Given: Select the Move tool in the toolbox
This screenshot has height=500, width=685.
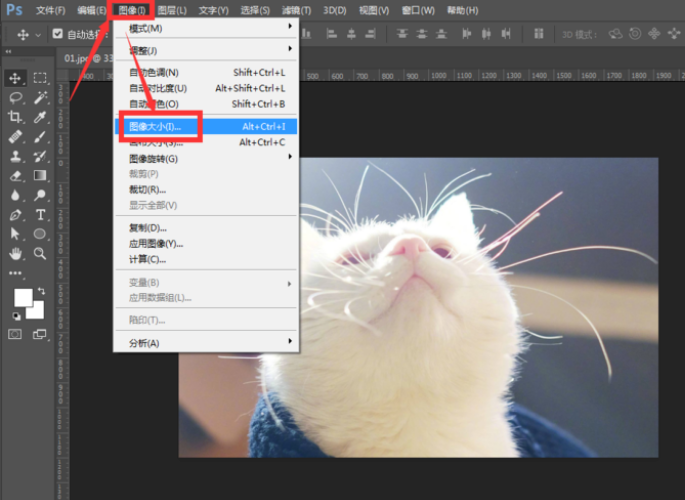Looking at the screenshot, I should point(15,78).
